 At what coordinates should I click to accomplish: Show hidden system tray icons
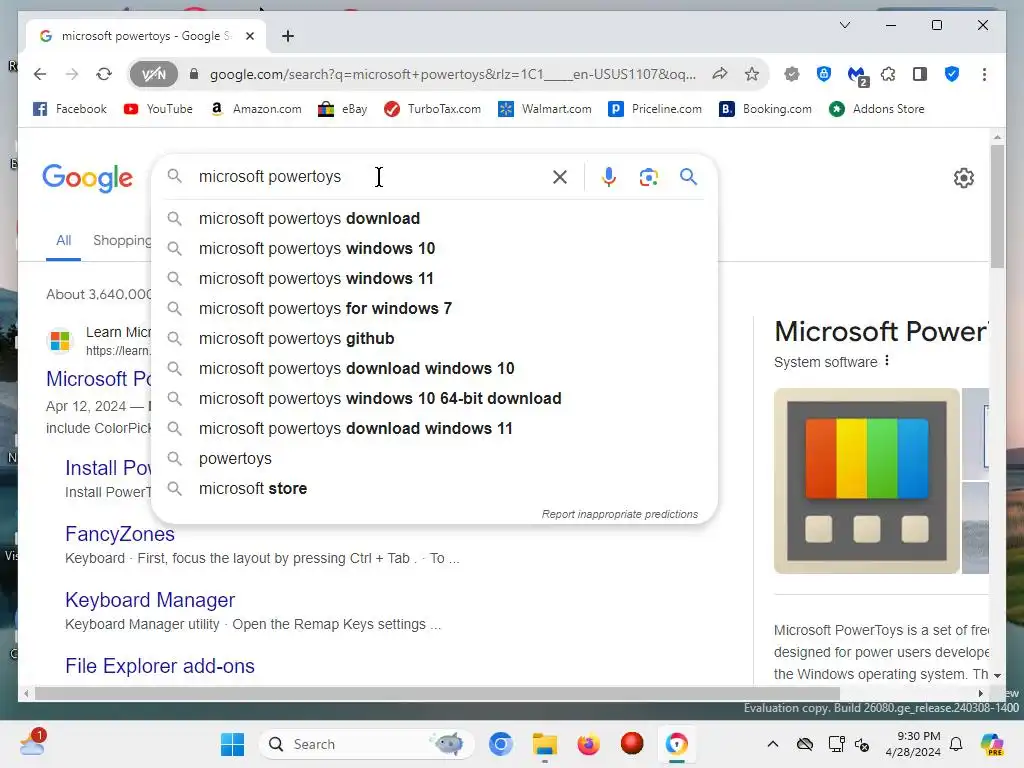coord(773,744)
